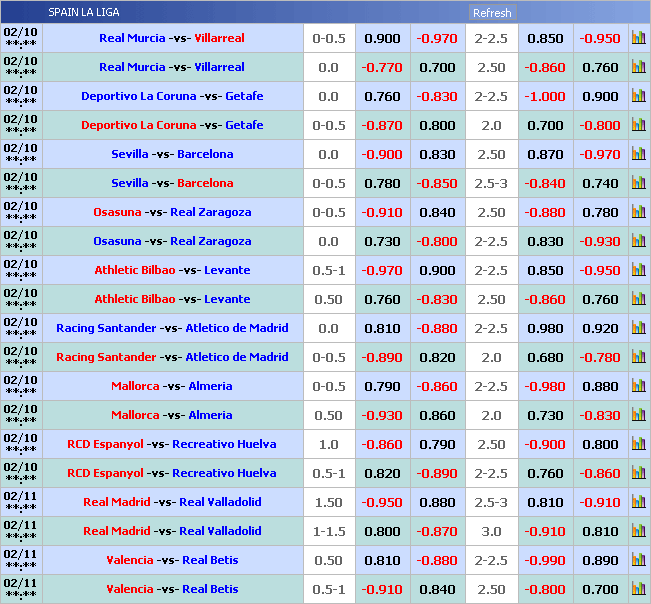Open chart icon for RCD Espanyol 1.0 handicap row
Screen dimensions: 651x604
638,444
